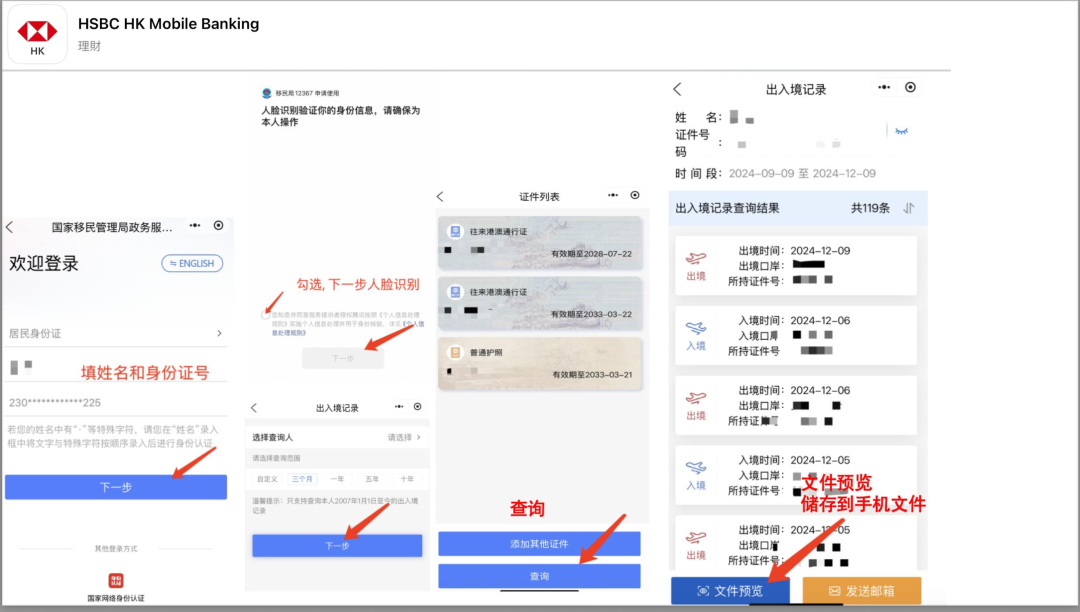1080x612 pixels.
Task: Tap the 普通护照 document icon
Action: 455,352
